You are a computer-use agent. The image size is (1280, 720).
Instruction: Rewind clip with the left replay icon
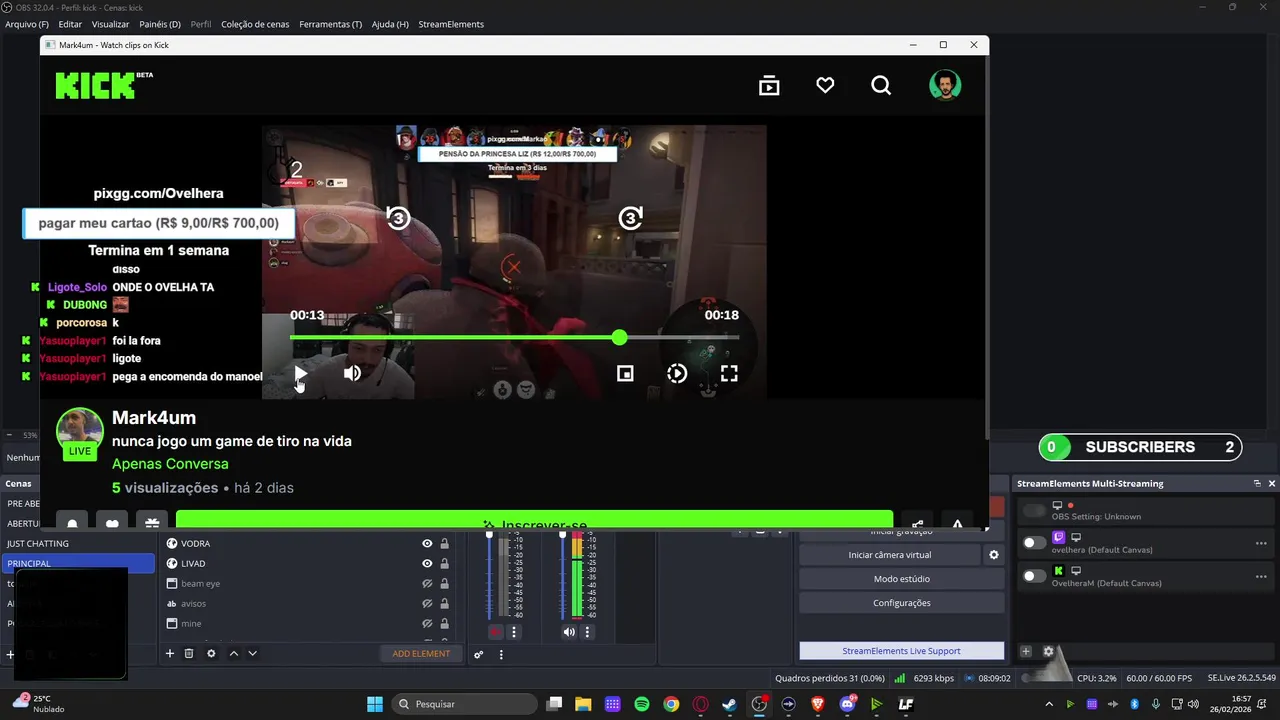click(x=398, y=218)
